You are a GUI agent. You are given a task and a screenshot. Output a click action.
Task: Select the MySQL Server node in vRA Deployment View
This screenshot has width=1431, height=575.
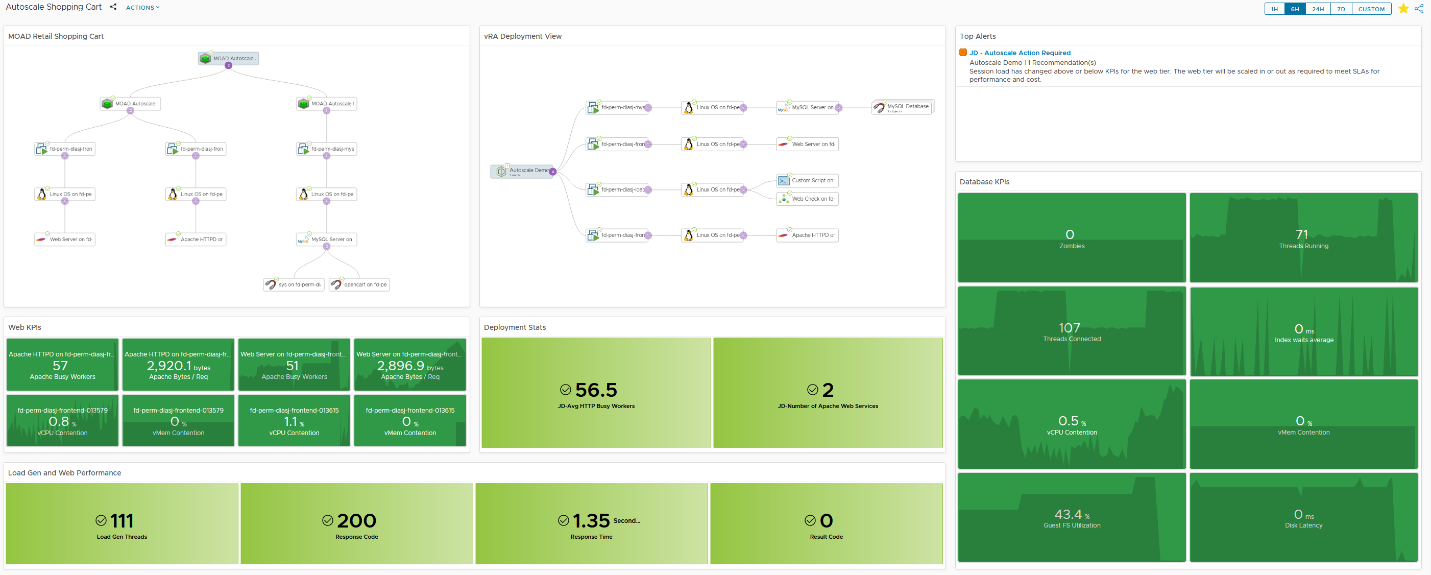click(808, 107)
